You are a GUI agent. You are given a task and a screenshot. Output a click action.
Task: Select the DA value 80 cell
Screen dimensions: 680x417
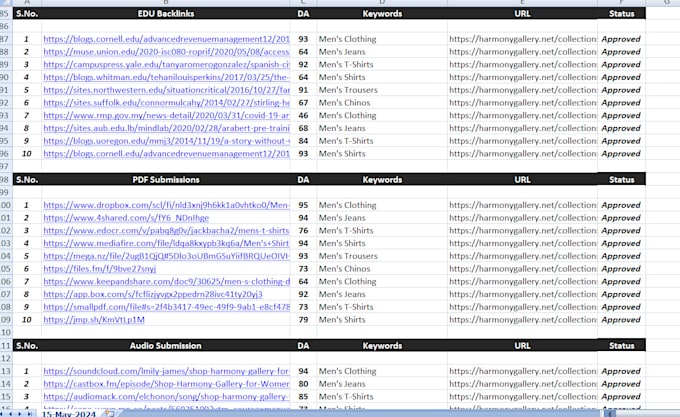303,384
